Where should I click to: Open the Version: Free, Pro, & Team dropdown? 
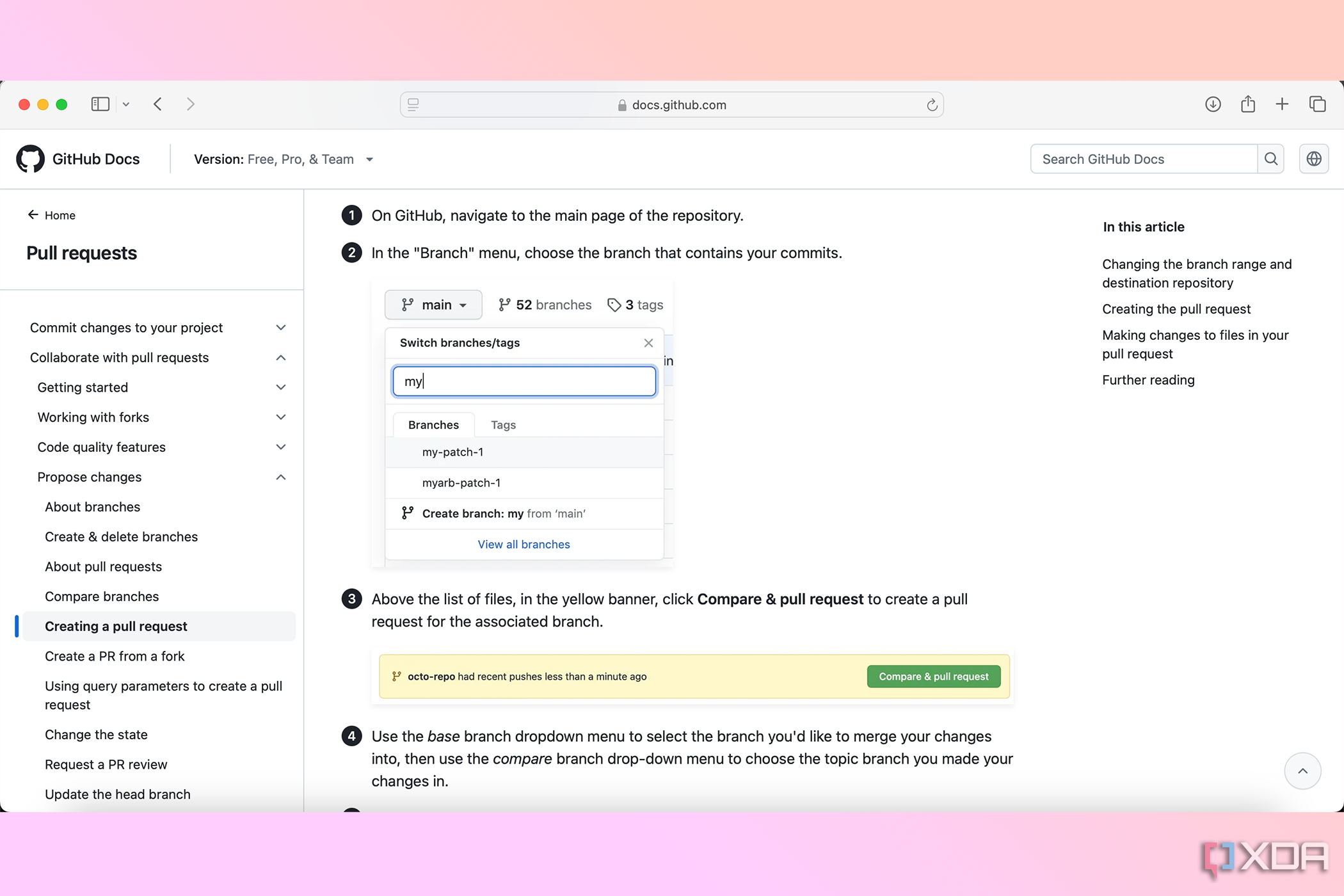pos(284,159)
